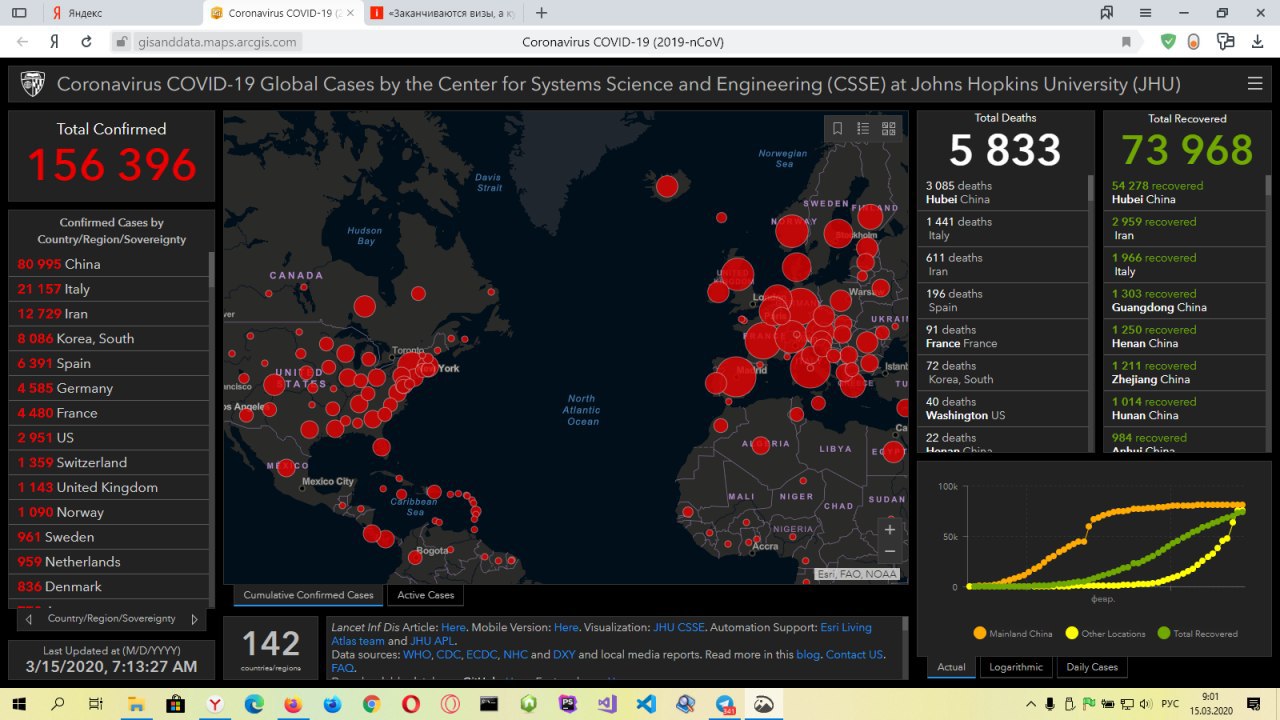The width and height of the screenshot is (1280, 720).
Task: Select the Actual chart tab
Action: pos(951,667)
